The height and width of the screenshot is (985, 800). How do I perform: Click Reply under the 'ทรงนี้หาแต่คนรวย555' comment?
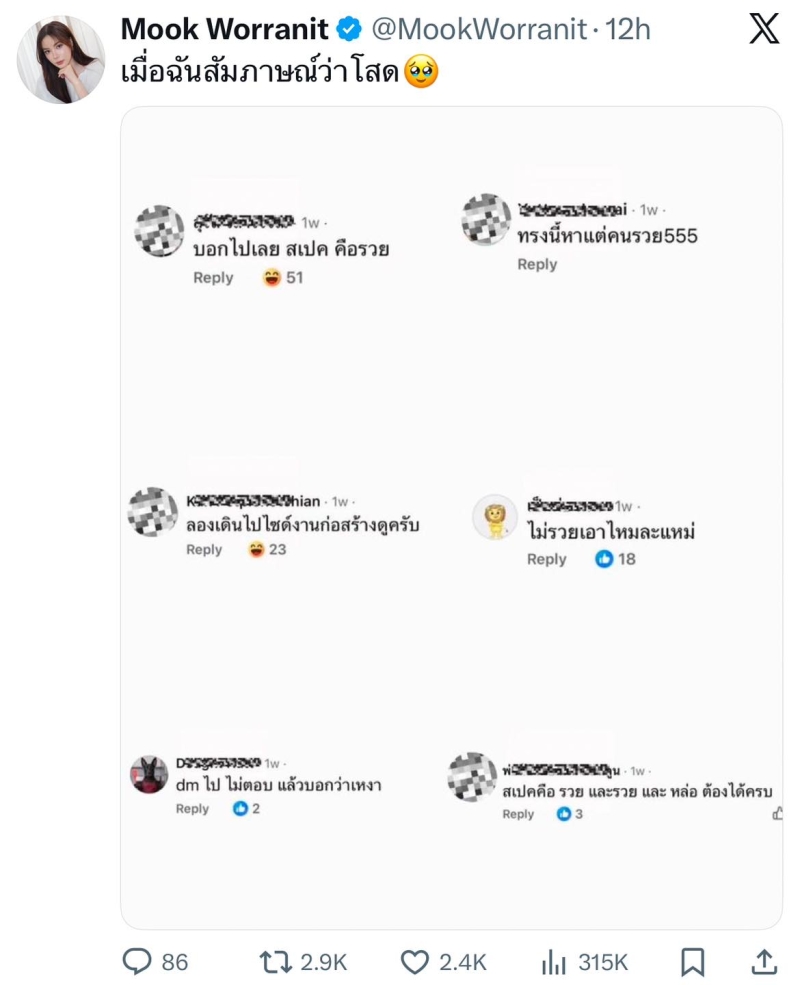click(x=537, y=264)
